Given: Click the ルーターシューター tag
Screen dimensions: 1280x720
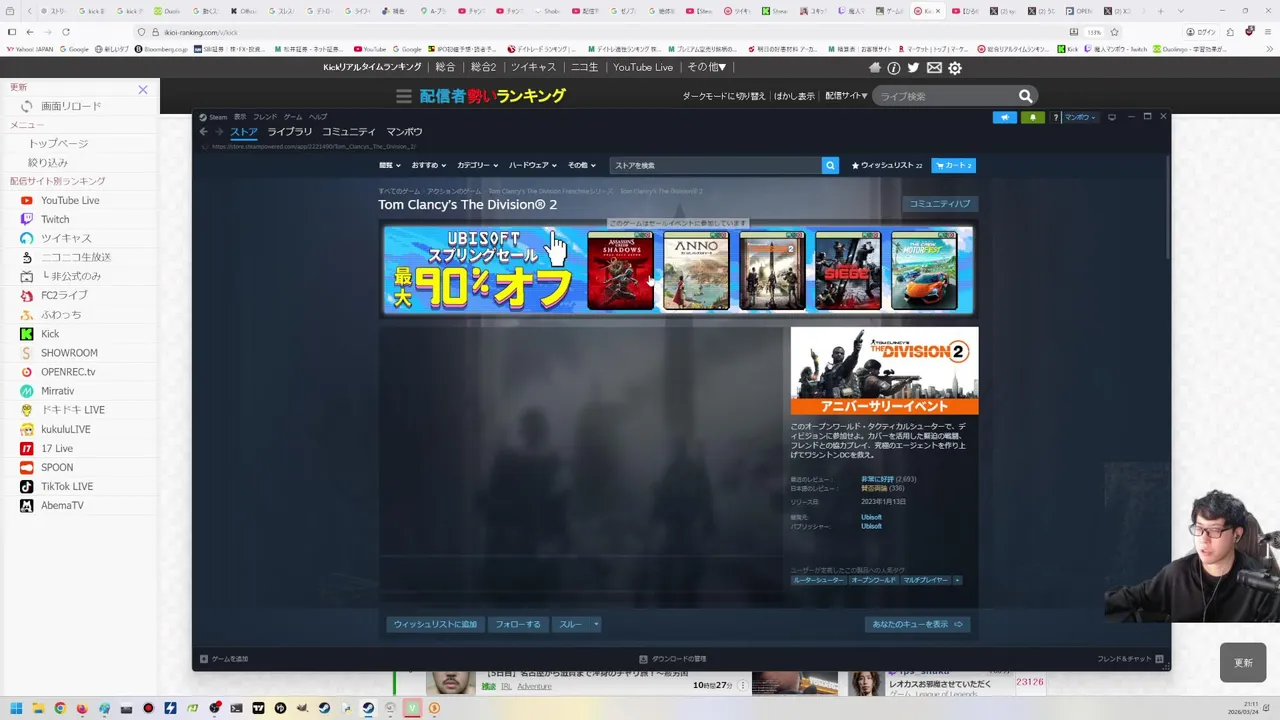Looking at the screenshot, I should [x=818, y=580].
